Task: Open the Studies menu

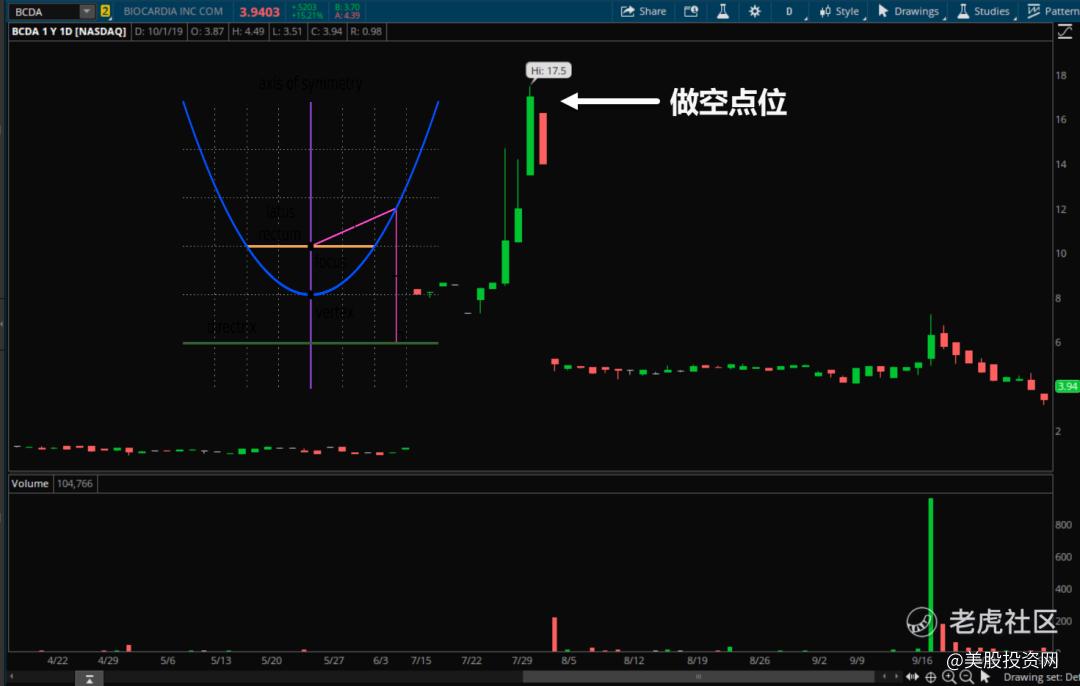Action: (984, 11)
